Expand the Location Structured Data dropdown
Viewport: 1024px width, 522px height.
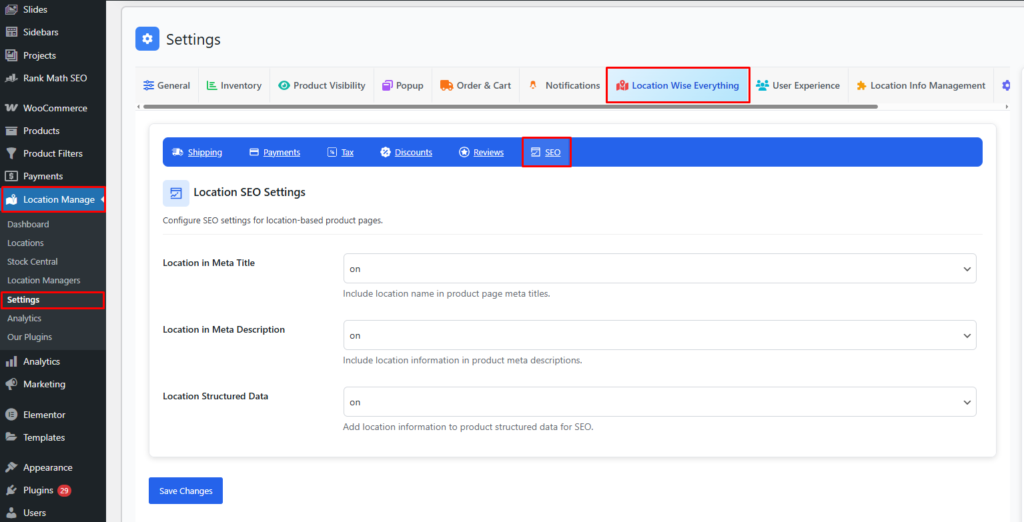(659, 402)
